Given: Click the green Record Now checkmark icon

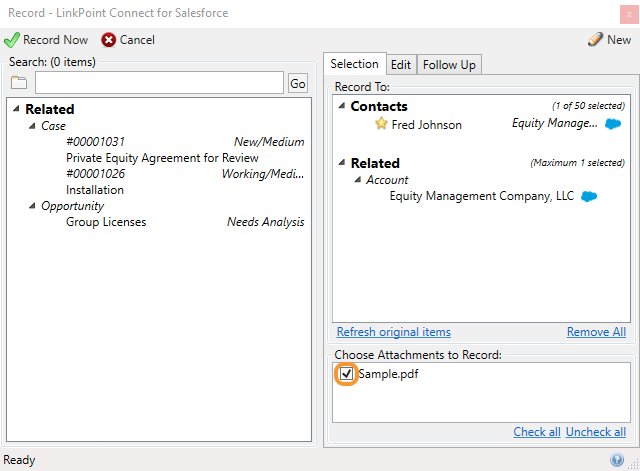Looking at the screenshot, I should click(11, 40).
